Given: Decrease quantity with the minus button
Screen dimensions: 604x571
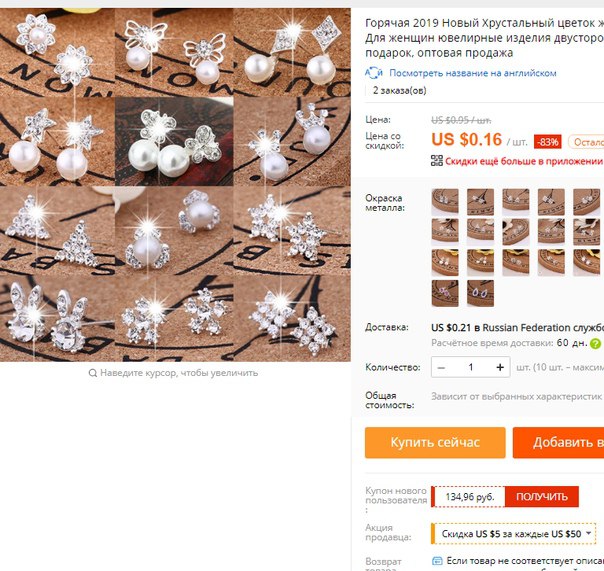Looking at the screenshot, I should (441, 367).
